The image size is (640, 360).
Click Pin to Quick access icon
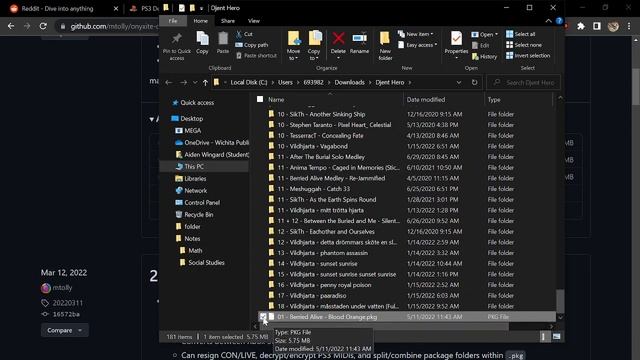tap(176, 38)
